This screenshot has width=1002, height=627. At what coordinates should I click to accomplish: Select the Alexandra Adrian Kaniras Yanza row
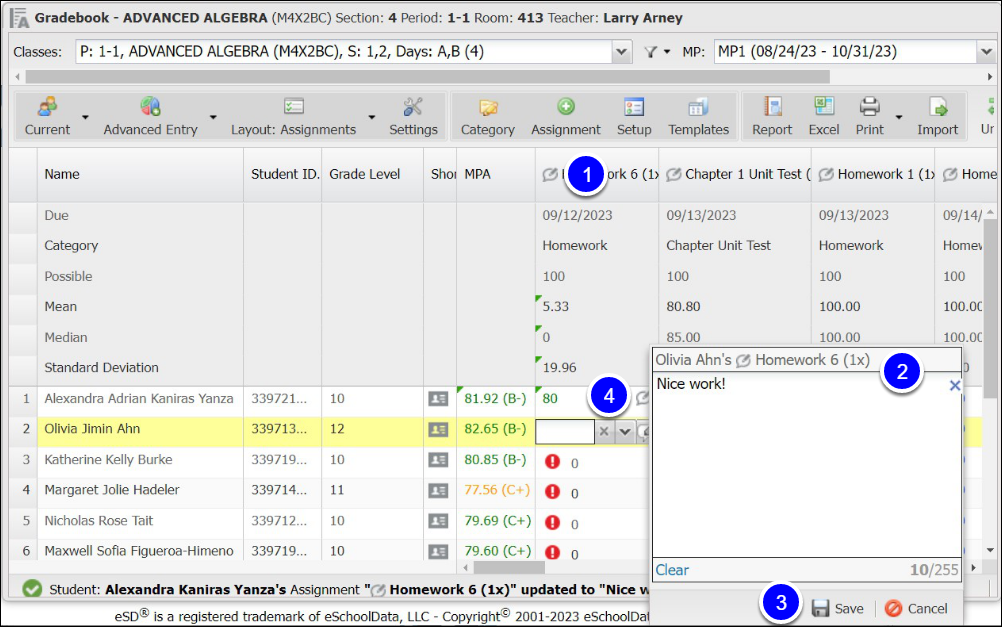tap(139, 399)
